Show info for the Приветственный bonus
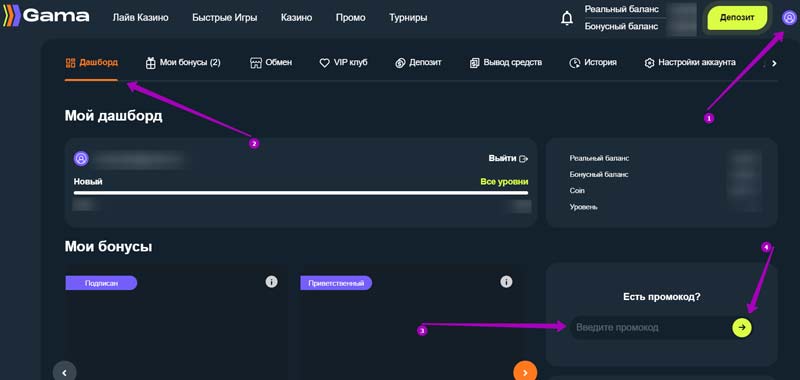800x380 pixels. pyautogui.click(x=506, y=282)
